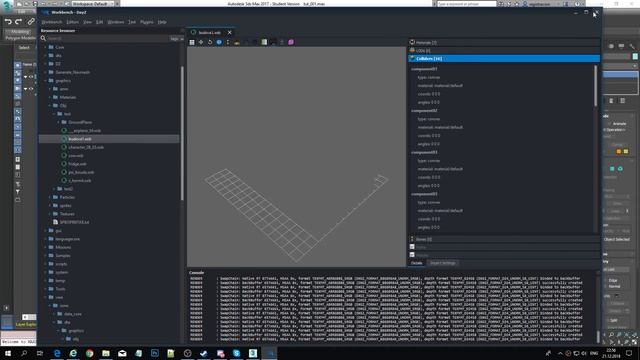Click the Materials section icon in details panel
640x360 pixels.
tap(412, 42)
